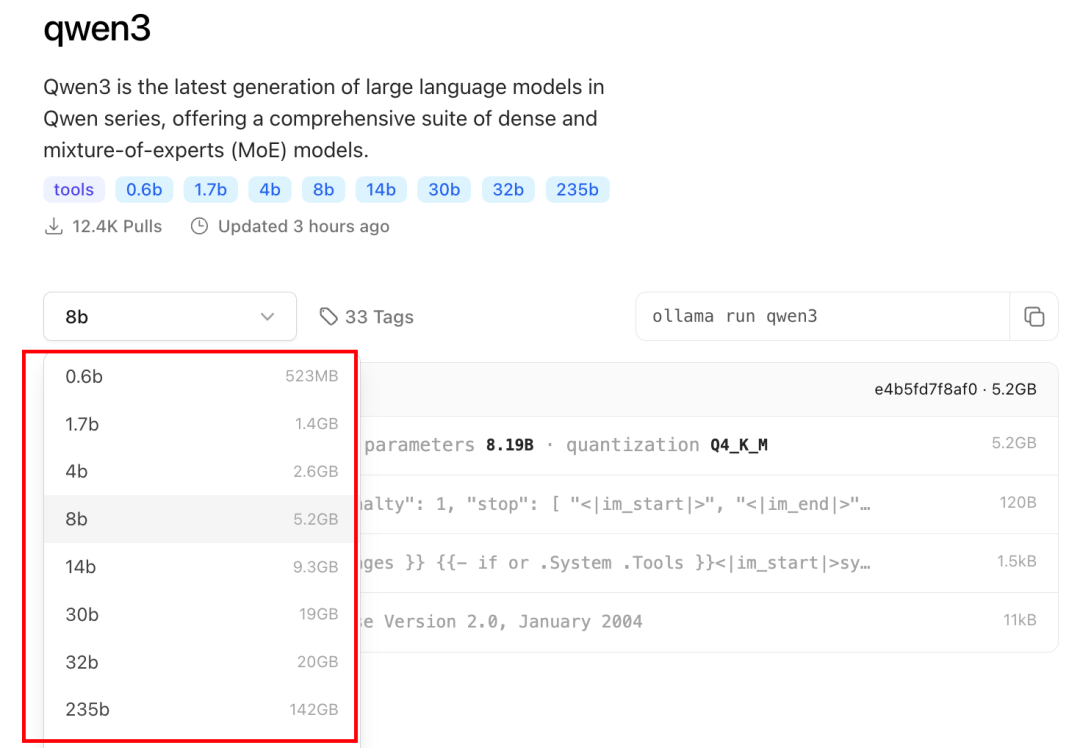1080x748 pixels.
Task: Click the Updated 3 hours ago text
Action: (x=304, y=226)
